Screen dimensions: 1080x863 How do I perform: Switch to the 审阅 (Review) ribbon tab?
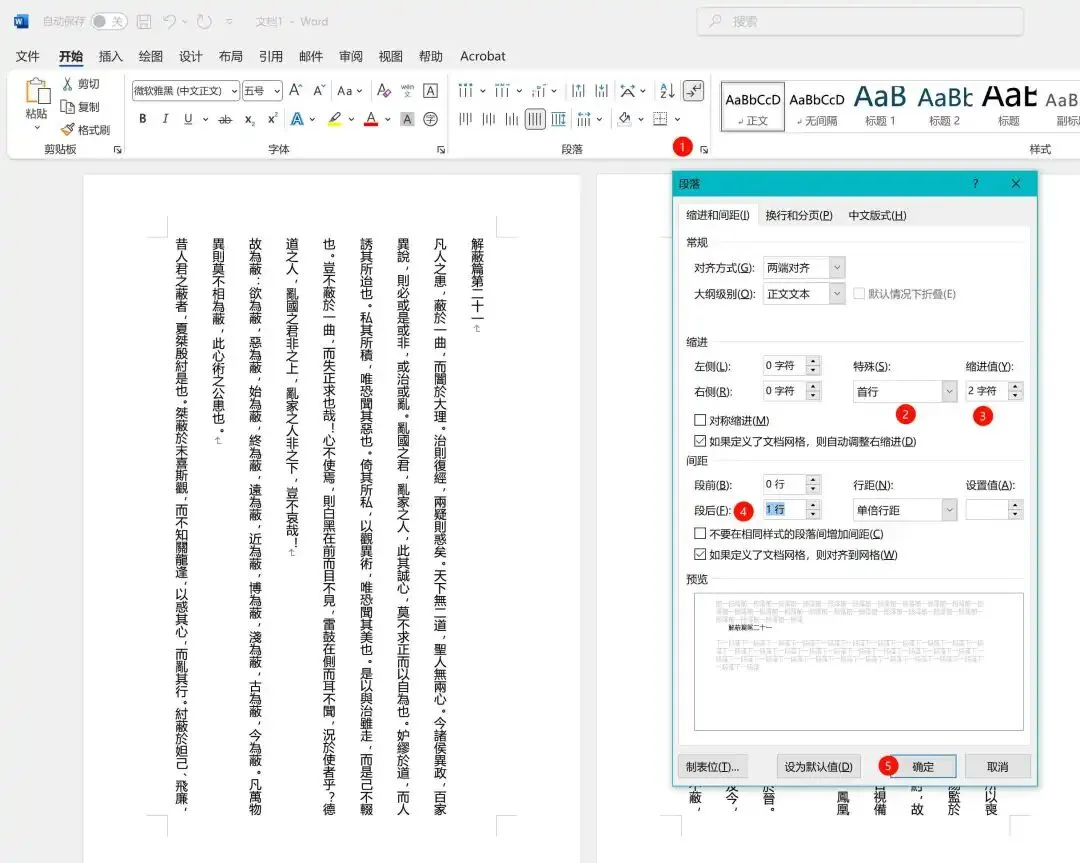click(351, 56)
